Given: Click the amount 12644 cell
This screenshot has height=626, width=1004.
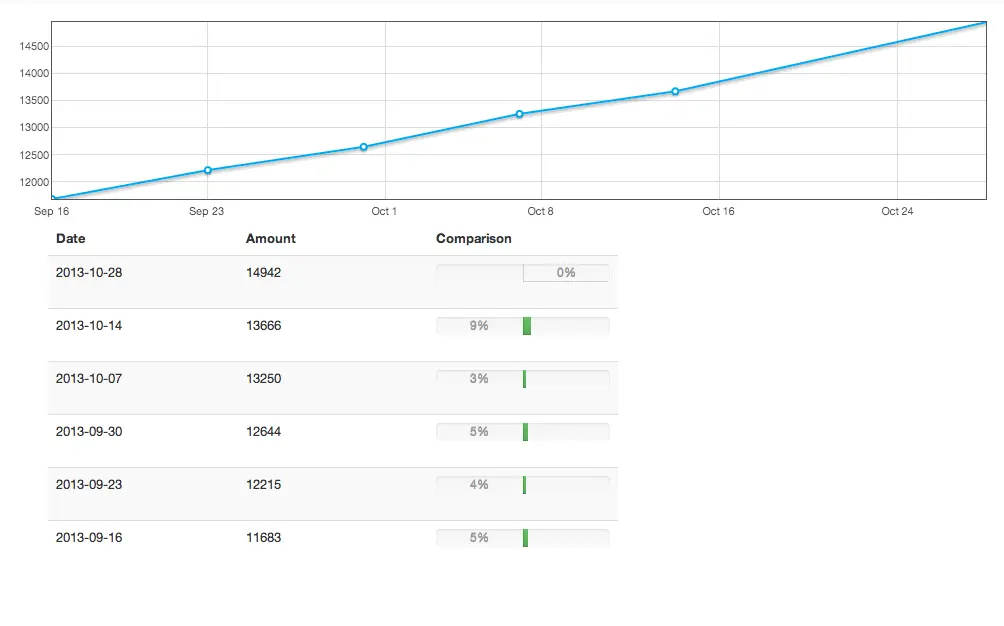Looking at the screenshot, I should pos(263,431).
